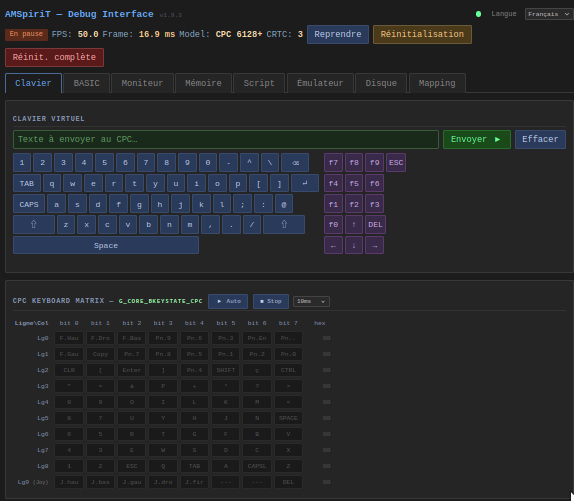Toggle CAPSL cell in matrix row Lg8
Screen dimensions: 574x501
click(x=257, y=466)
